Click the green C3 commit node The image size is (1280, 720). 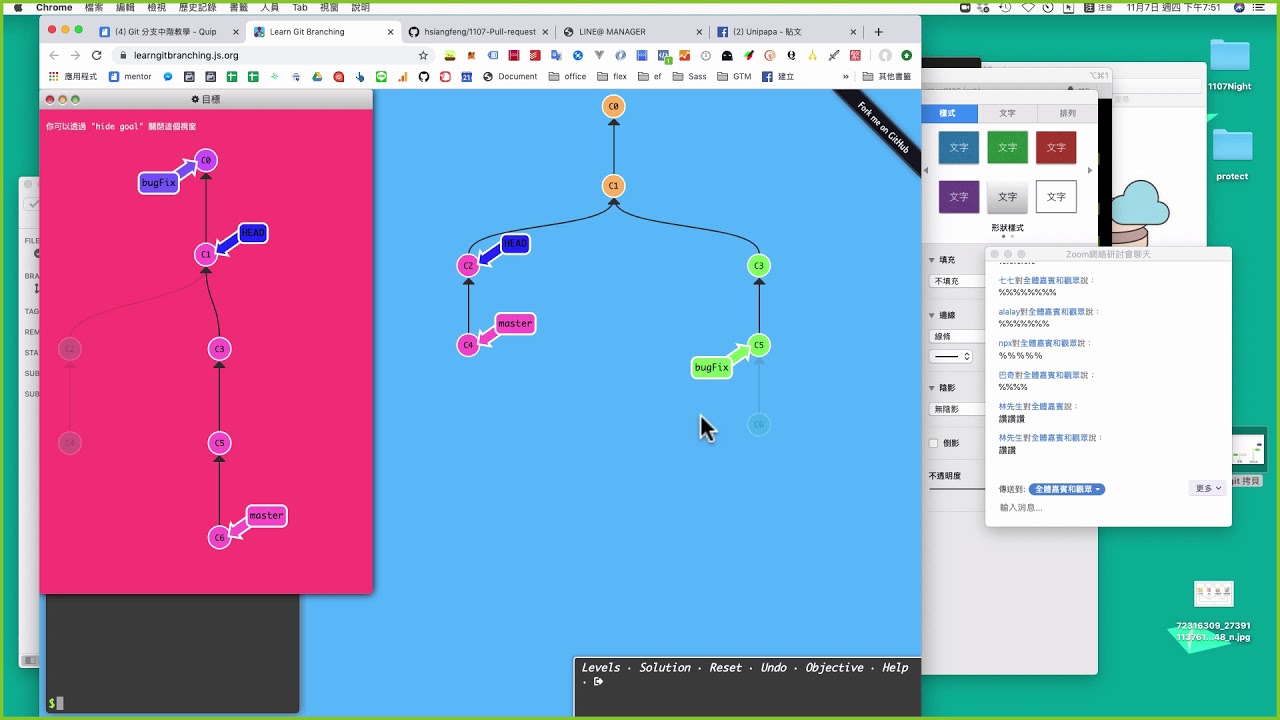pyautogui.click(x=759, y=266)
